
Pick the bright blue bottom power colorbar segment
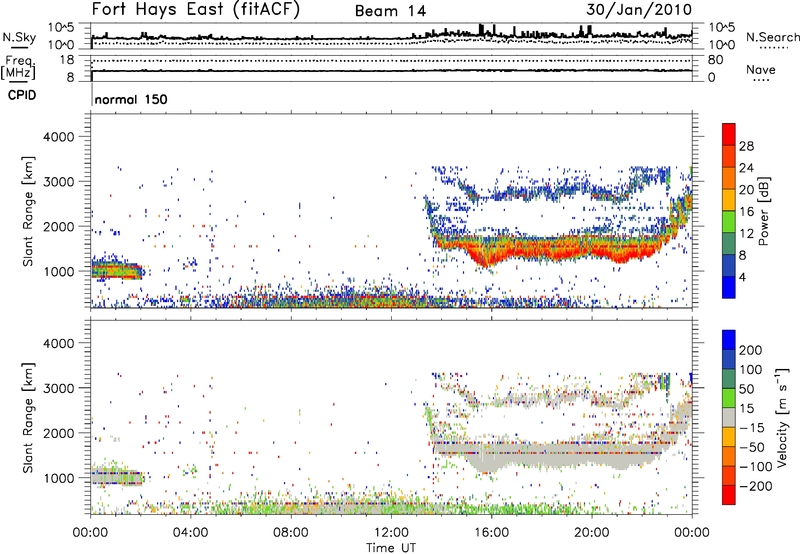[729, 287]
